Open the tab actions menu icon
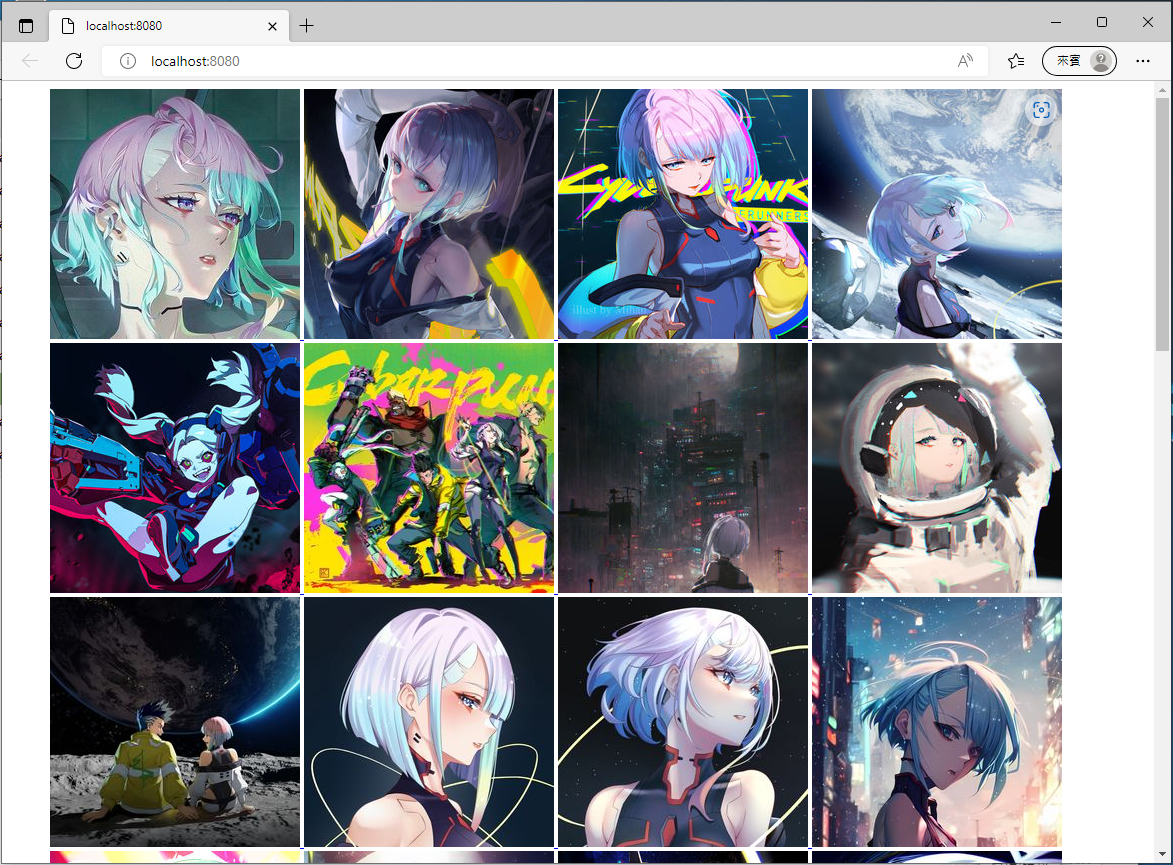 pyautogui.click(x=26, y=26)
